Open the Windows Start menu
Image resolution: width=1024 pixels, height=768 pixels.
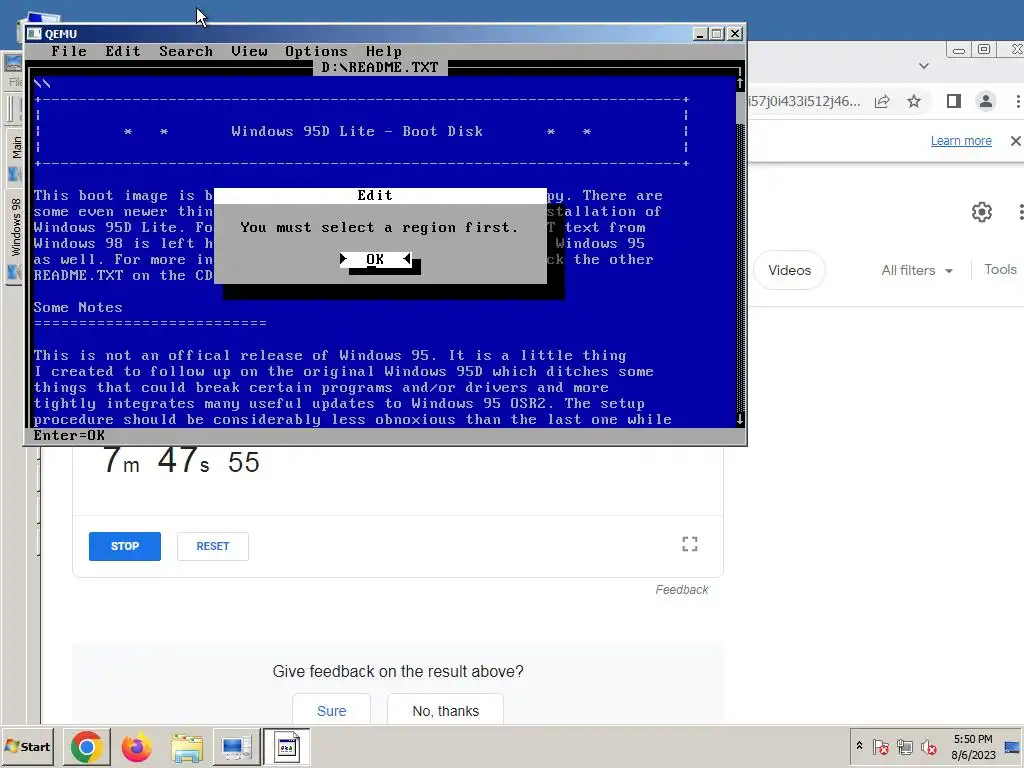pos(27,746)
